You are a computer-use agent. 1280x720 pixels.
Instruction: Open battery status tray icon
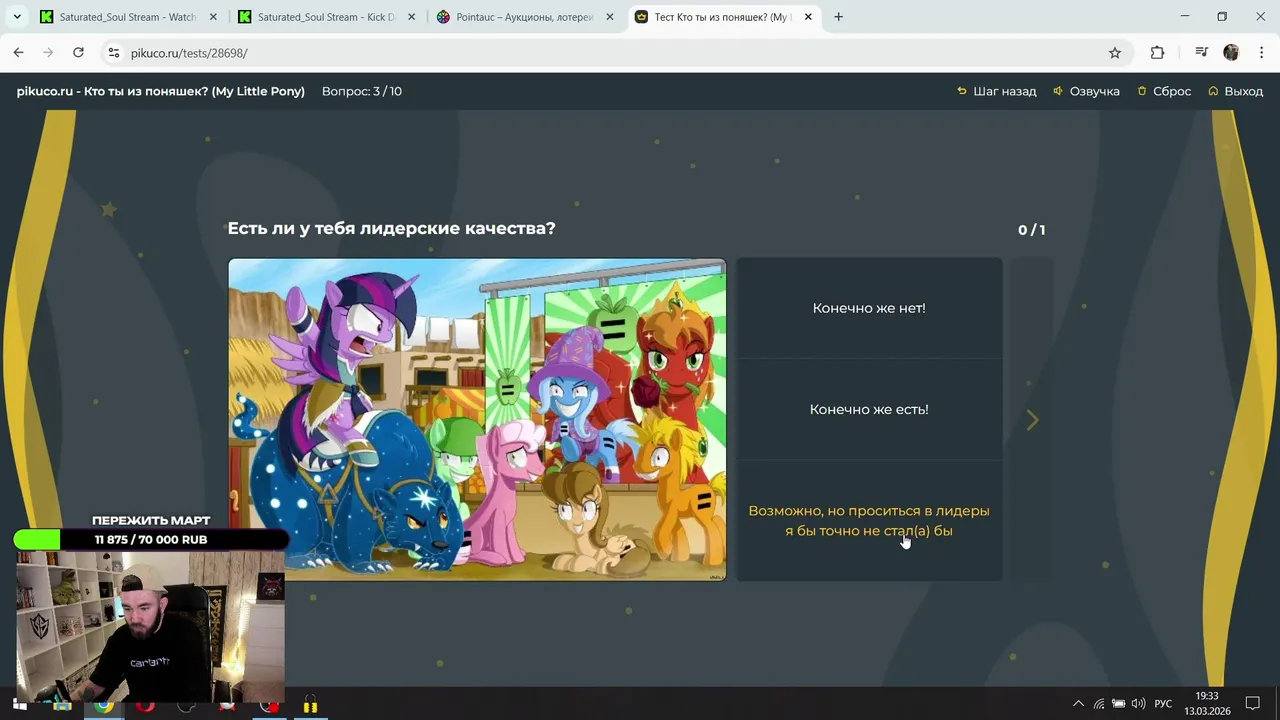(x=1119, y=704)
